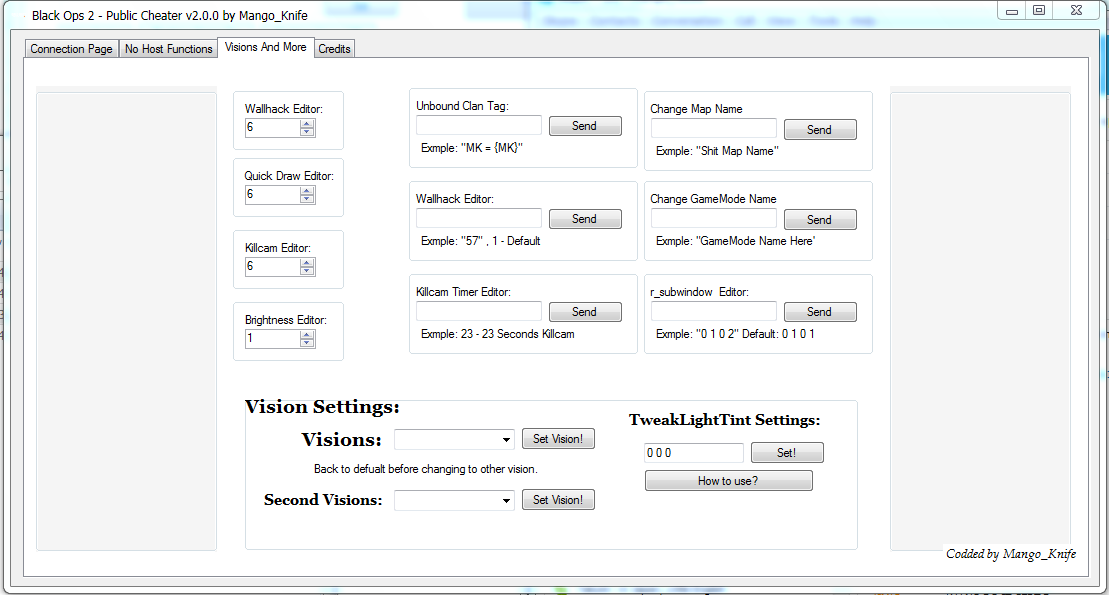Send the Wallhack Editor text value
Viewport: 1109px width, 595px height.
pyautogui.click(x=585, y=219)
